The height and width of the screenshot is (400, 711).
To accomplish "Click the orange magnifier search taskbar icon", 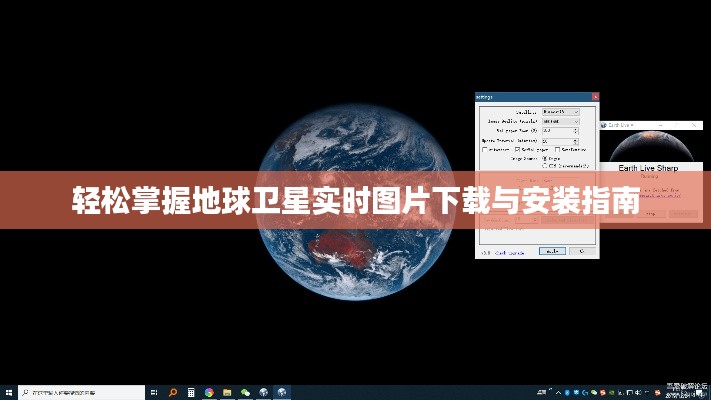I will tap(172, 392).
